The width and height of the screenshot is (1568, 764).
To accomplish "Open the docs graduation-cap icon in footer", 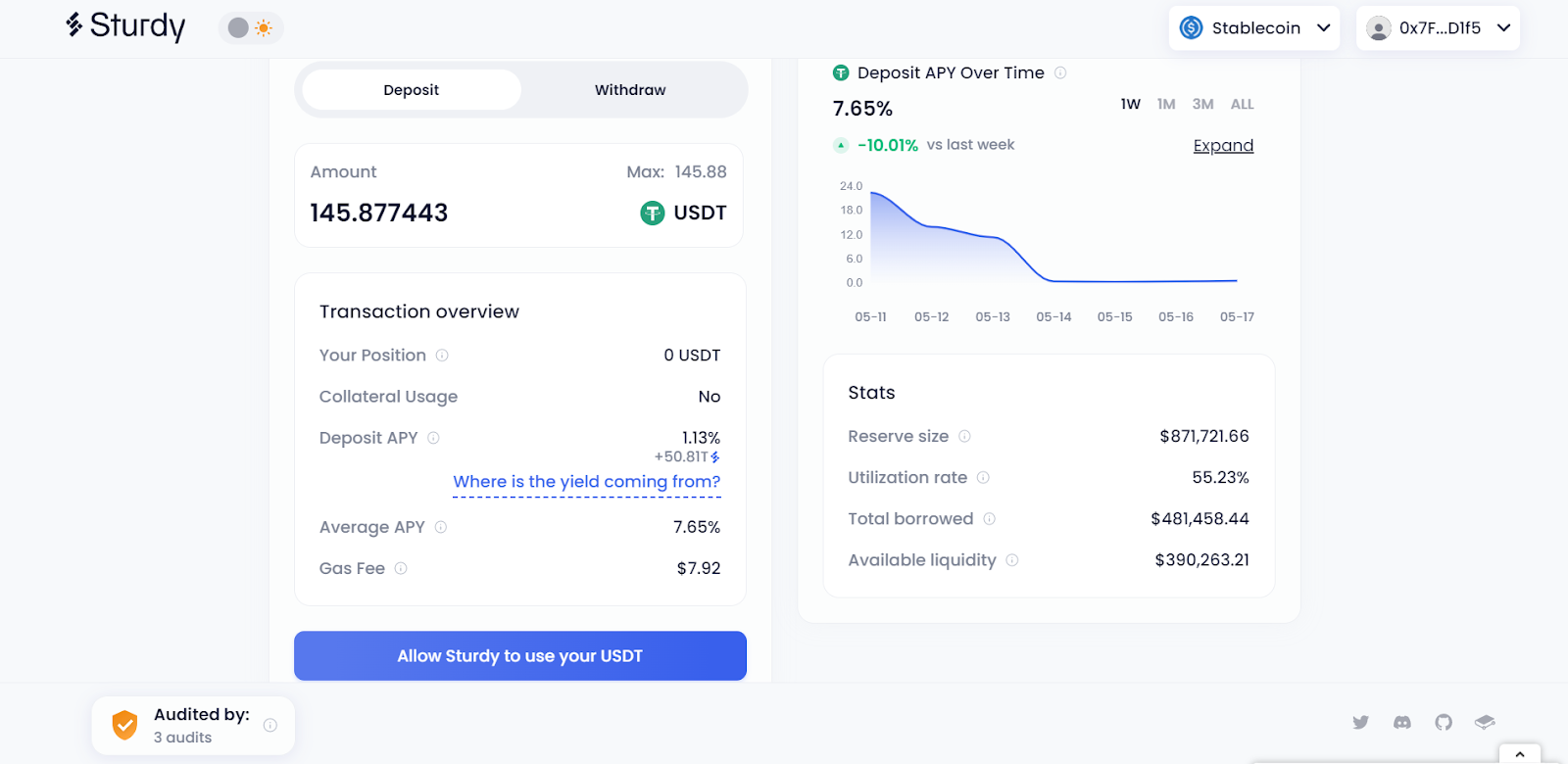I will coord(1485,723).
